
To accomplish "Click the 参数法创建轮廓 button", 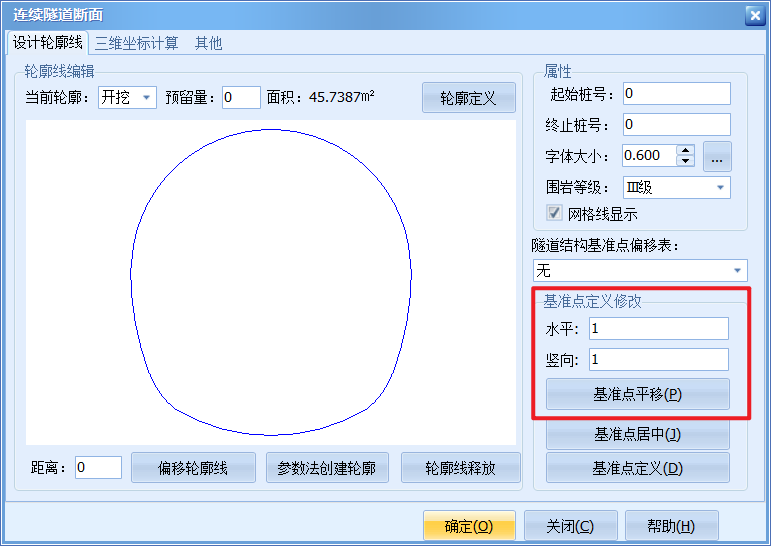I will (x=327, y=468).
